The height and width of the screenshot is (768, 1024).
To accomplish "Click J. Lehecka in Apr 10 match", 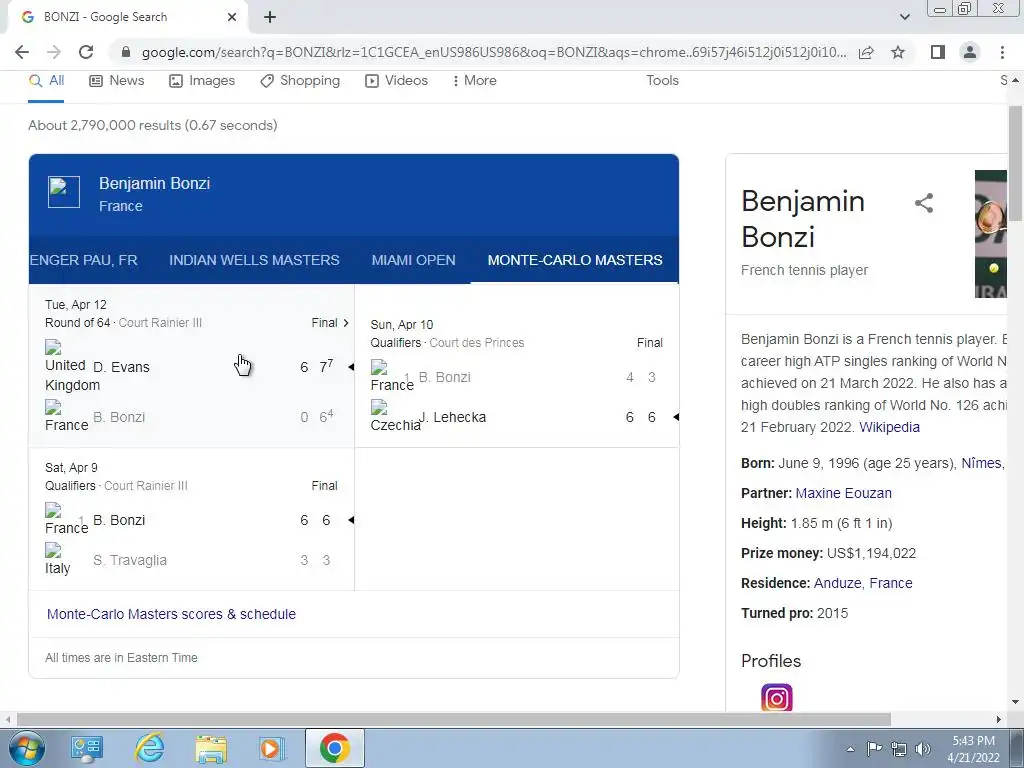I will (x=453, y=417).
